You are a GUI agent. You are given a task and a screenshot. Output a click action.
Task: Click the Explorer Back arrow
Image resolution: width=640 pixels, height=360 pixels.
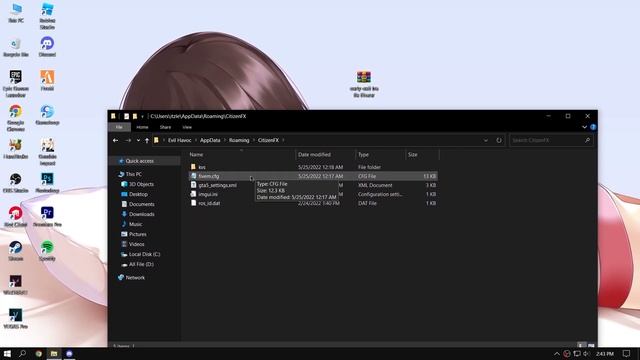[116, 140]
